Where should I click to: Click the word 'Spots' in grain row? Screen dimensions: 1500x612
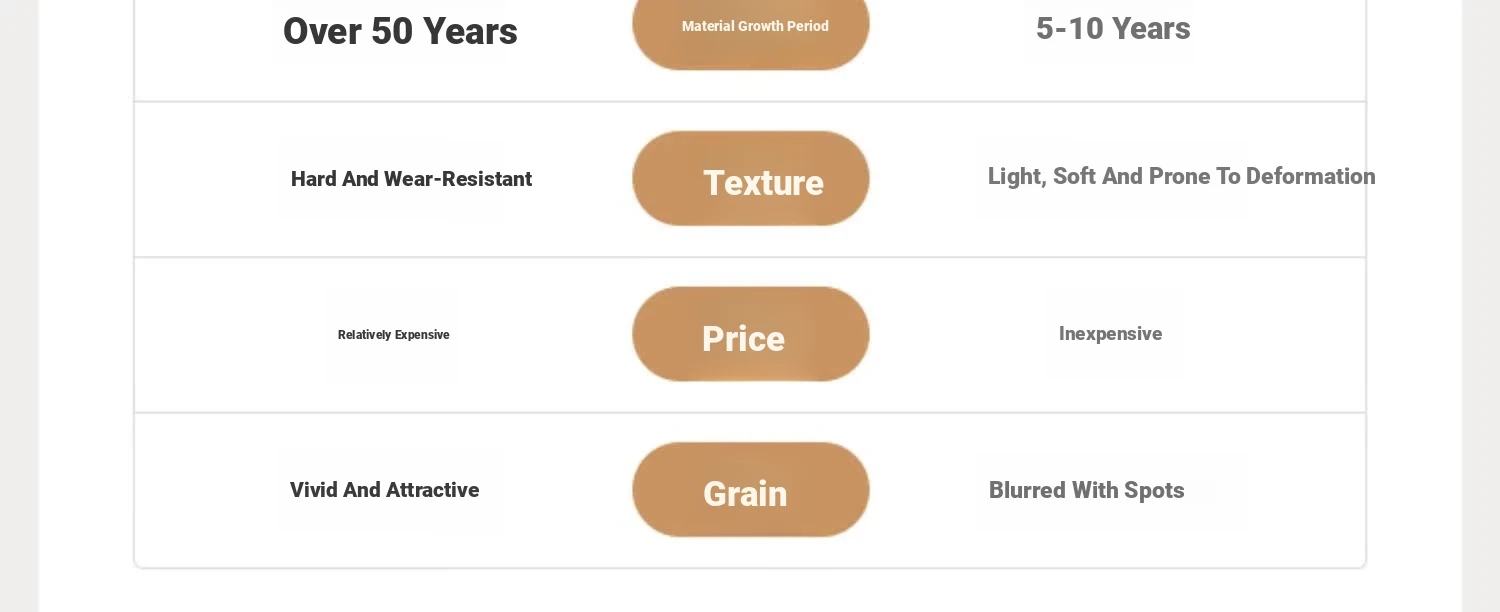pos(1154,491)
